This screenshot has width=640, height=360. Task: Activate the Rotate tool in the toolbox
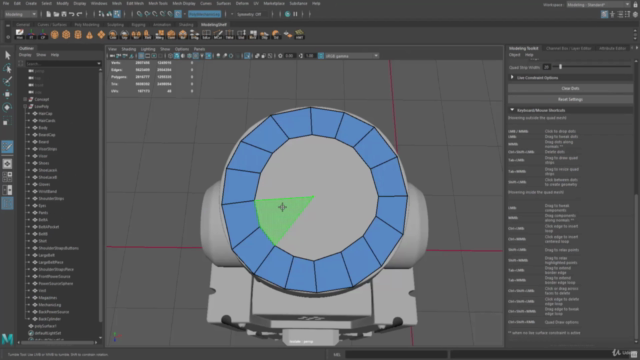[7, 107]
